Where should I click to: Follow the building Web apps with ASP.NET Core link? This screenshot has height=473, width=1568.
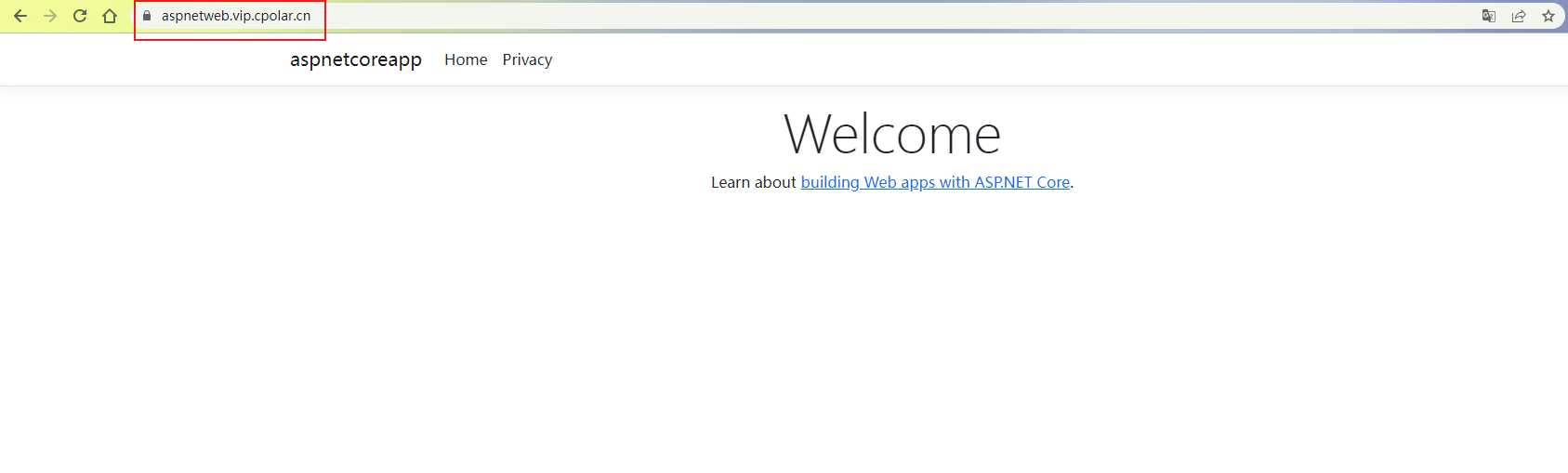[x=935, y=182]
